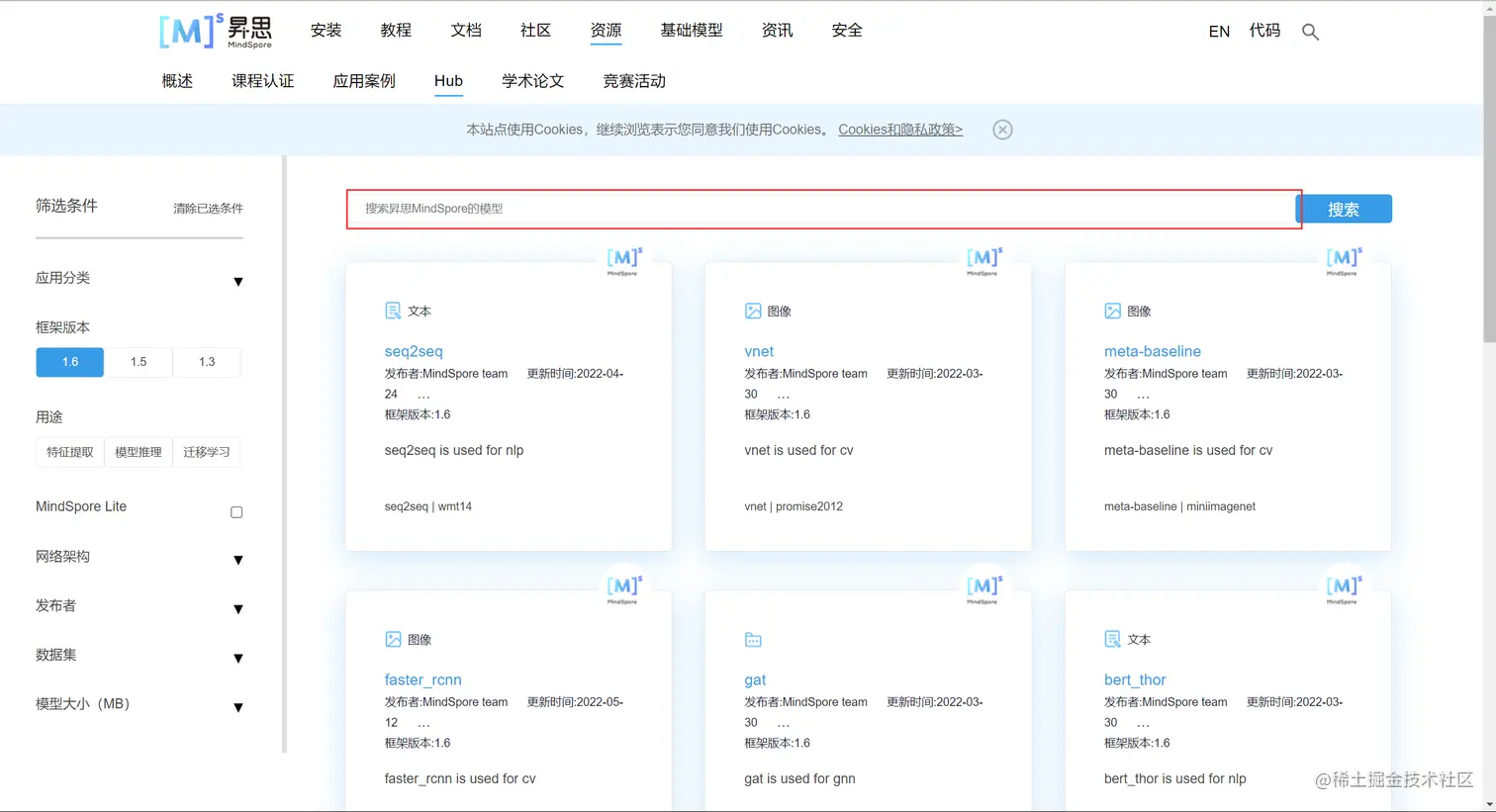Open the 社区 menu item
Image resolution: width=1496 pixels, height=812 pixels.
(535, 31)
